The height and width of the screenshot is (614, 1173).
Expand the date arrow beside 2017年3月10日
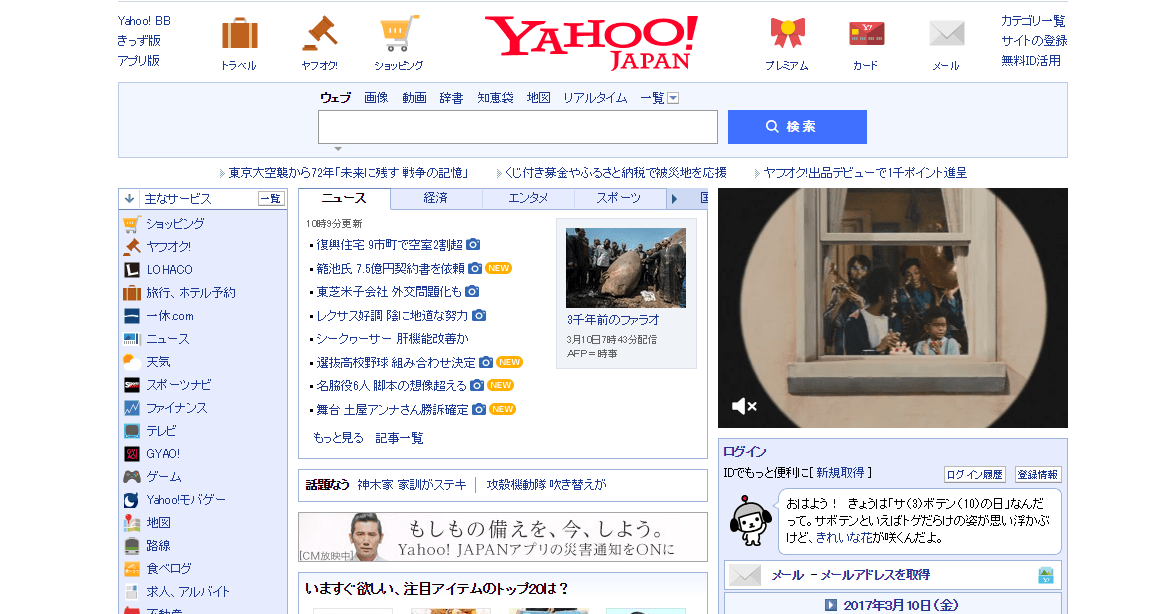coord(830,605)
